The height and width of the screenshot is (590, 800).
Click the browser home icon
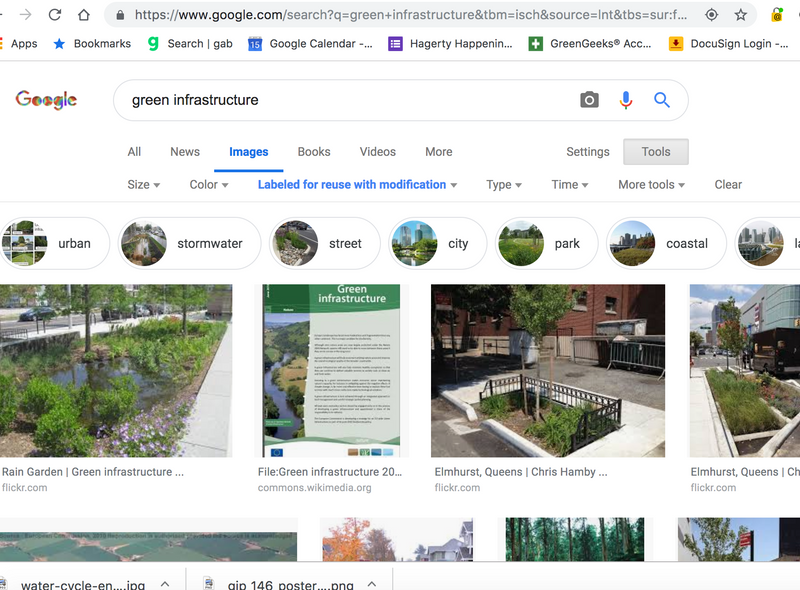(x=85, y=15)
